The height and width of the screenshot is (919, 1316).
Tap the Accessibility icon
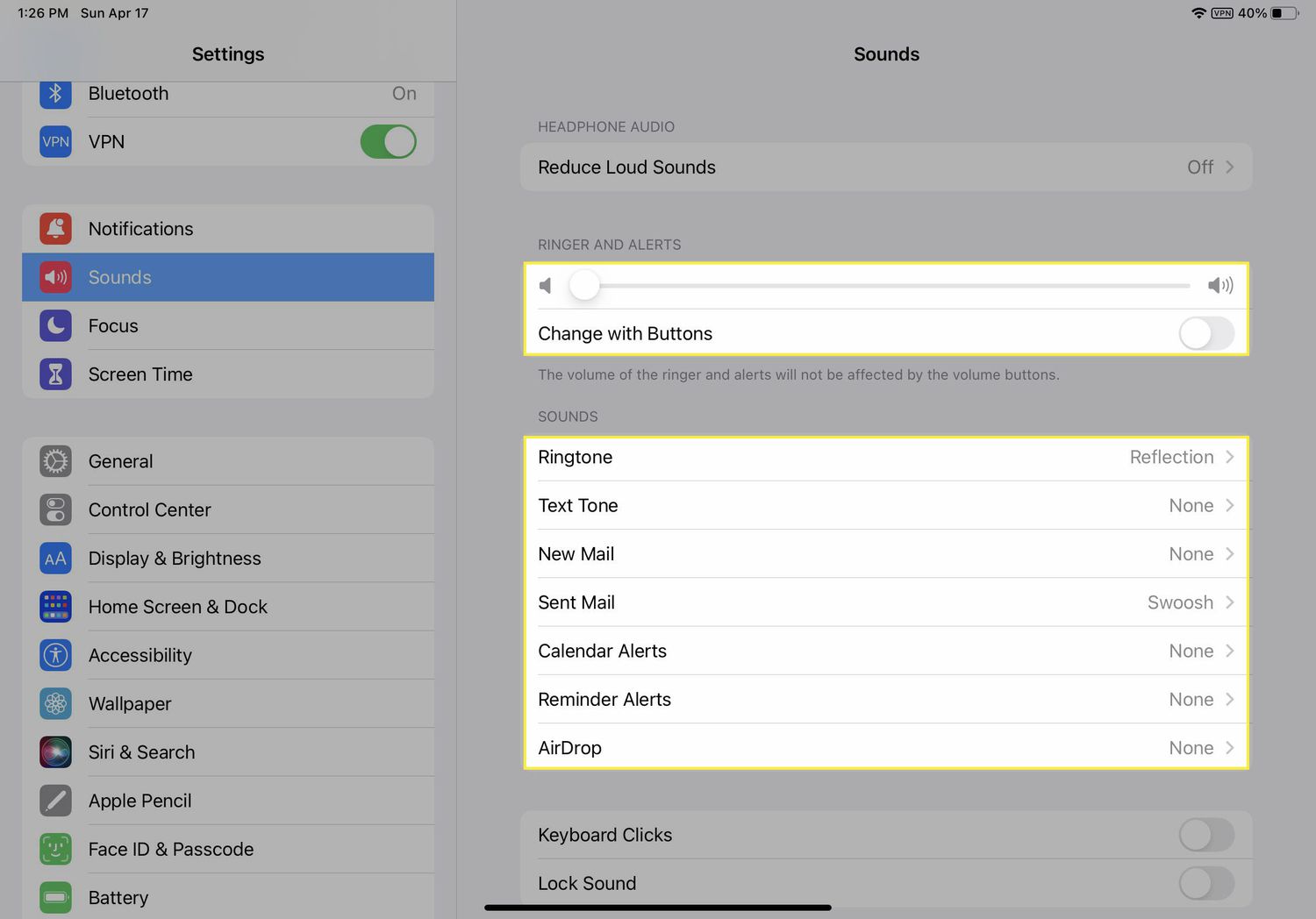[55, 655]
